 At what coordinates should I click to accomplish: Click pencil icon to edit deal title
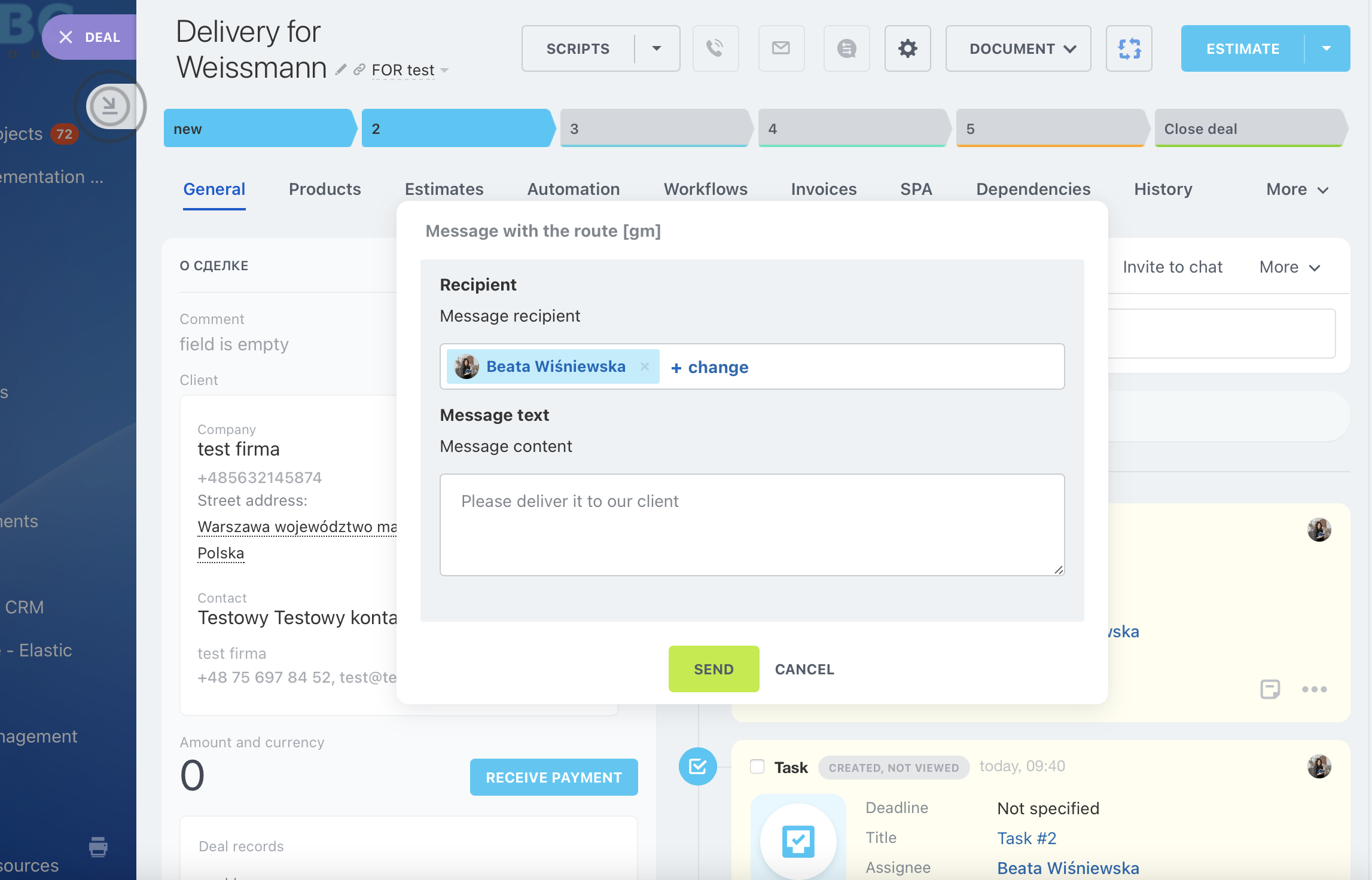coord(341,70)
